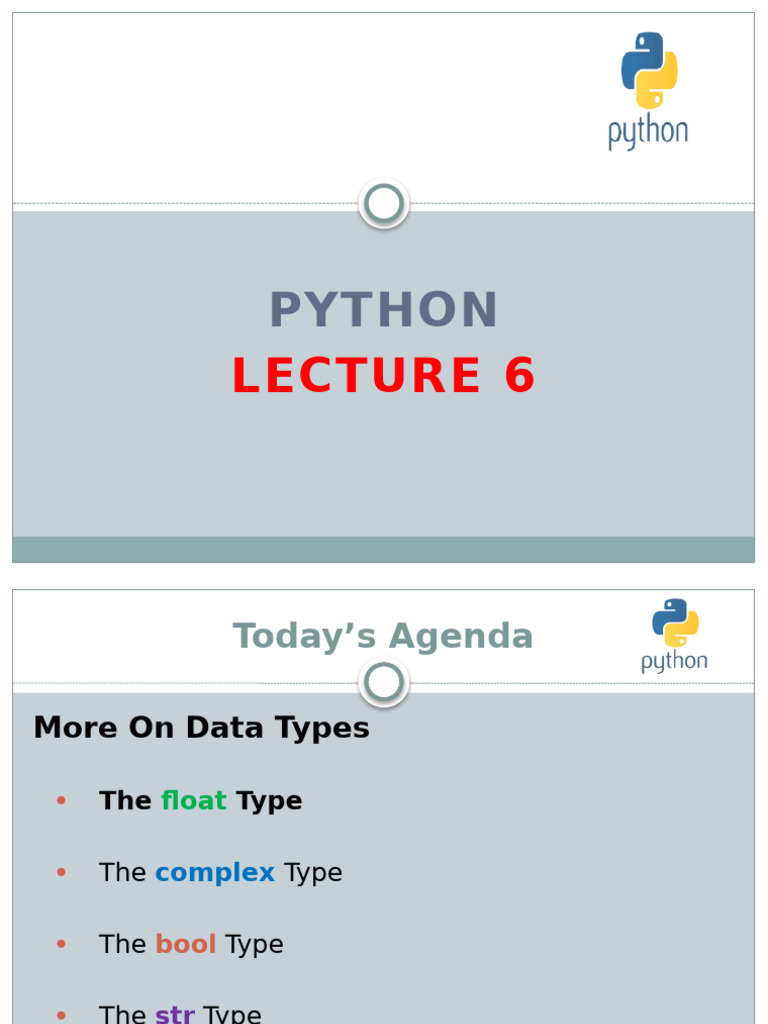Click the PYTHON title text
The height and width of the screenshot is (1024, 768).
383,310
